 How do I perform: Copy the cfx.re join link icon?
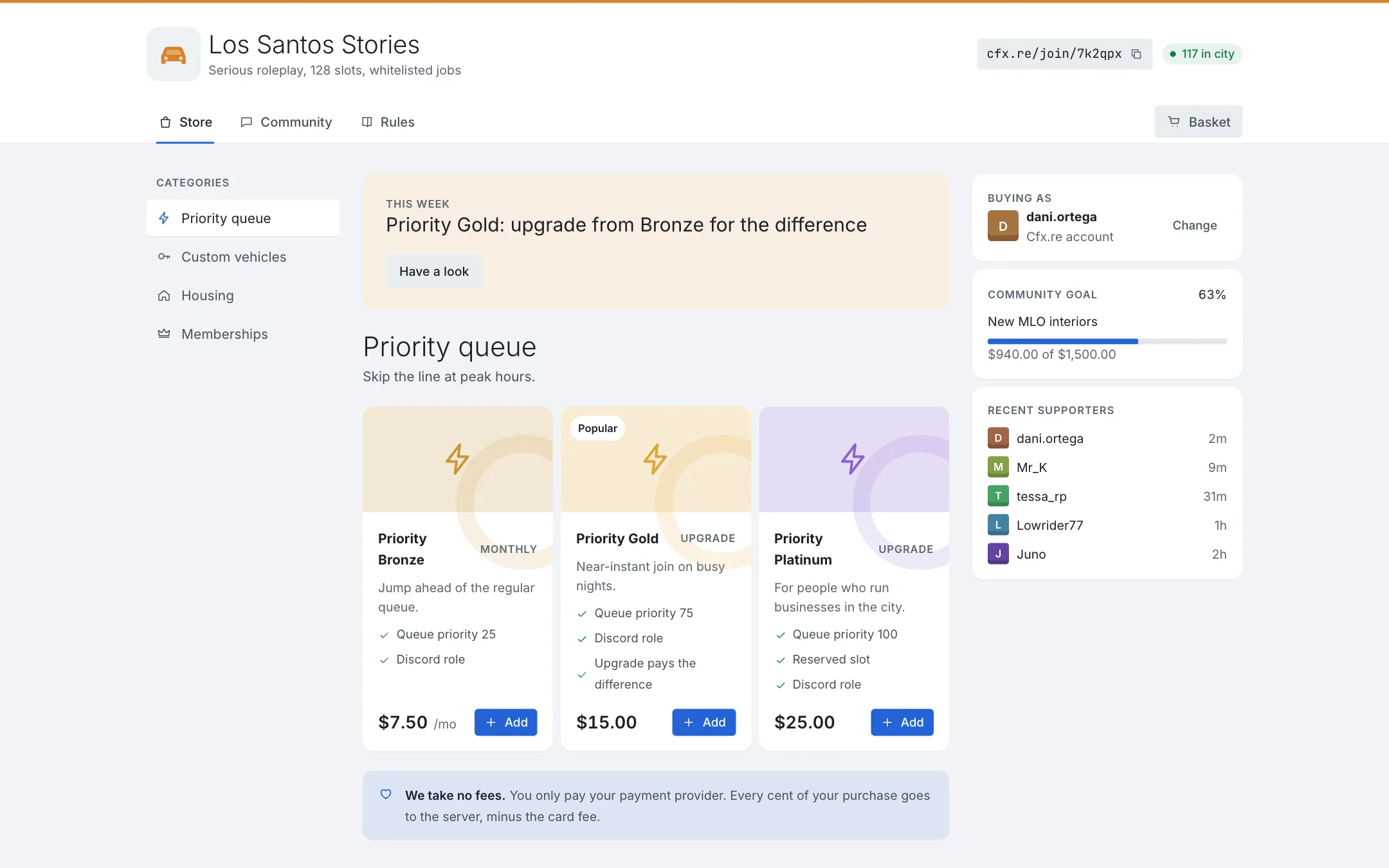tap(1136, 54)
